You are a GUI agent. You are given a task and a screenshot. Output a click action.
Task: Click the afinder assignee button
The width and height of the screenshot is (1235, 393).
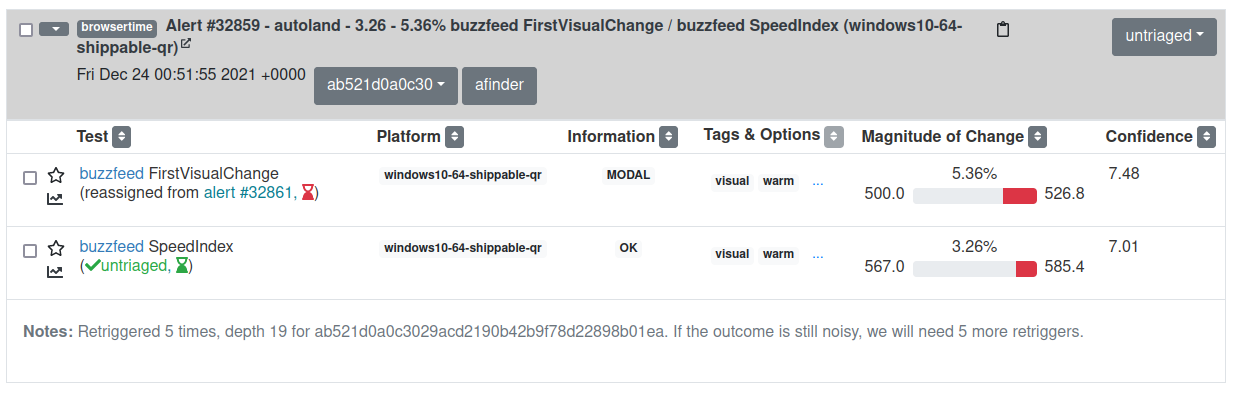point(499,85)
